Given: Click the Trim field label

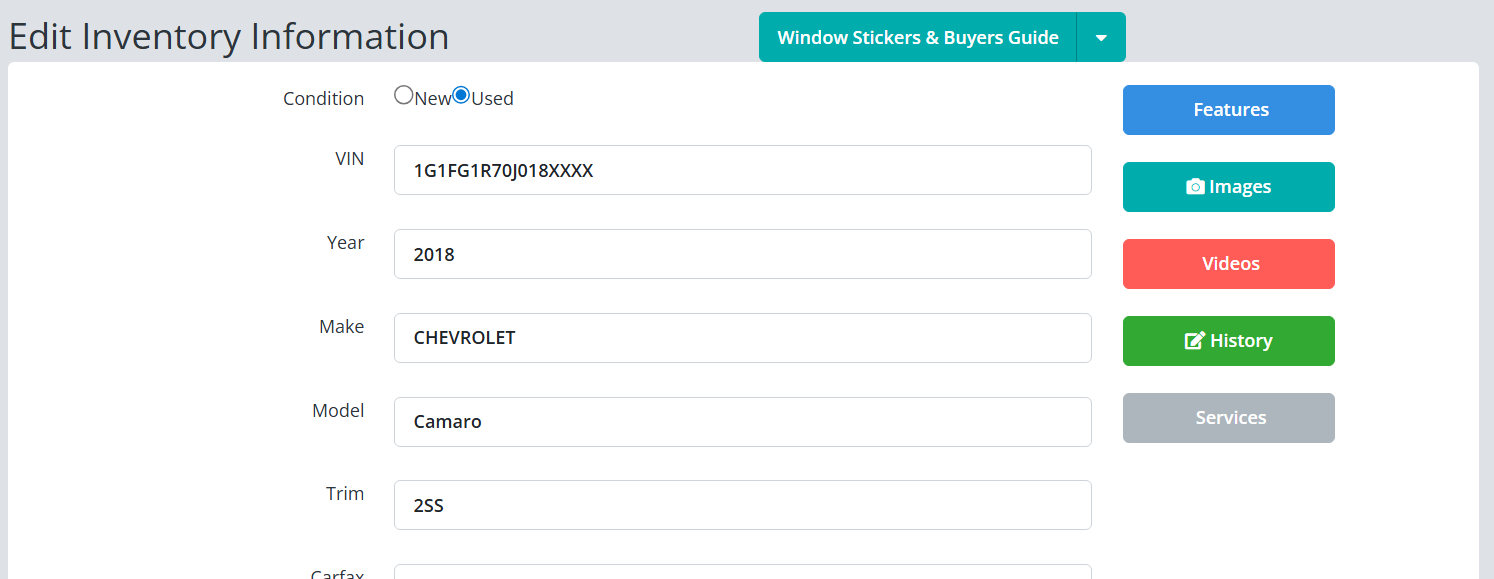Looking at the screenshot, I should pos(345,494).
